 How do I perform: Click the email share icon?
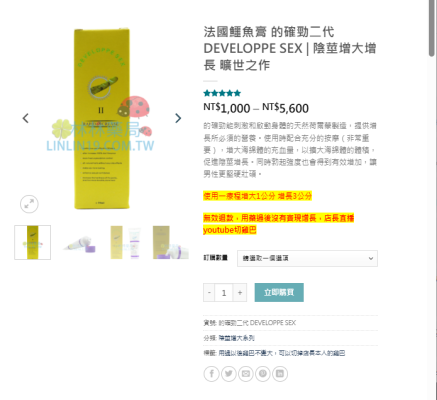pos(246,374)
